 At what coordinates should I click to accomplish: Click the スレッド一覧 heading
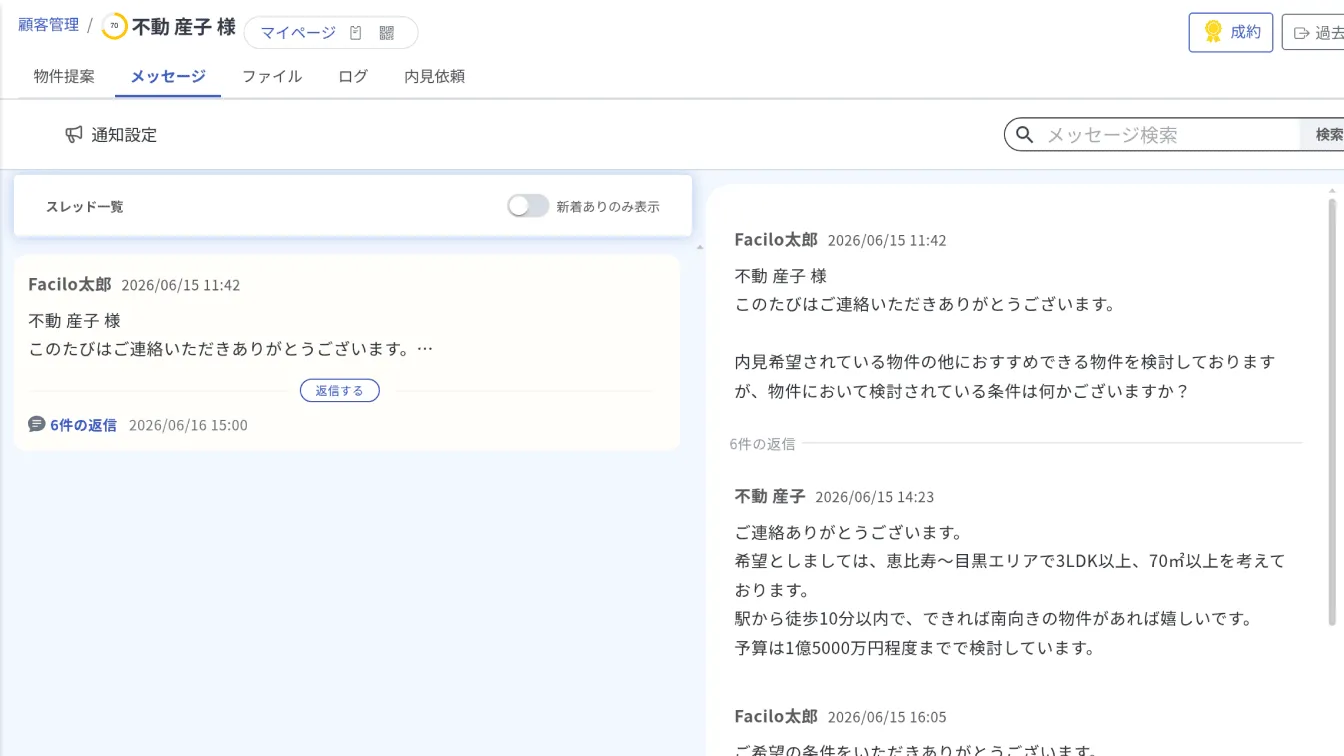click(x=85, y=206)
